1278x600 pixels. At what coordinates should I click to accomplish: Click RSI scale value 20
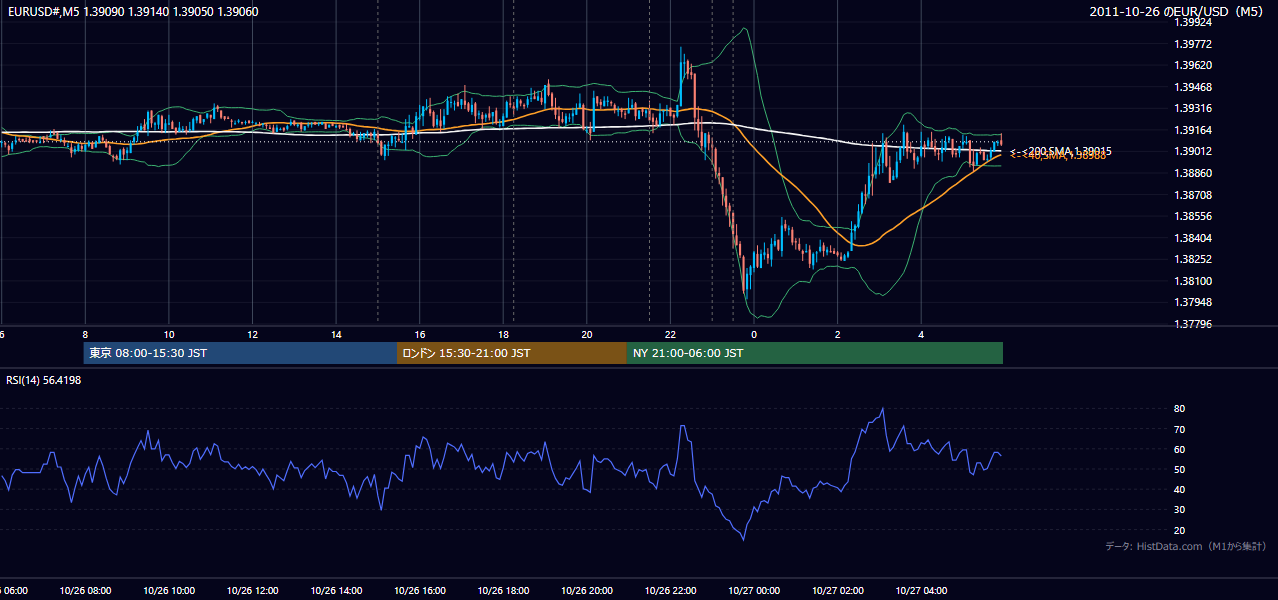pyautogui.click(x=1179, y=530)
